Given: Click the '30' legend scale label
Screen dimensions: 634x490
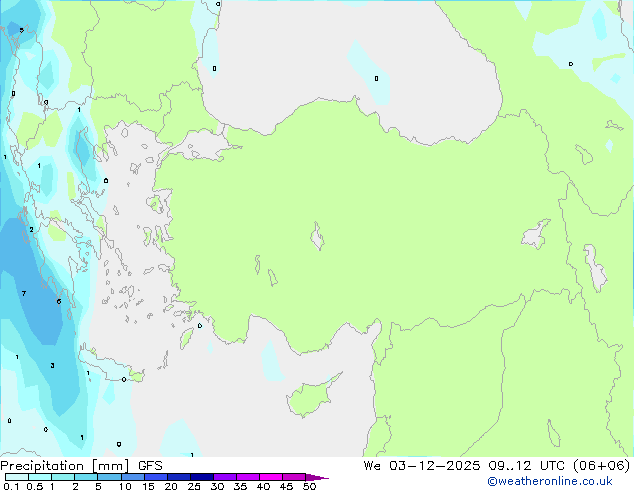Looking at the screenshot, I should [217, 486].
